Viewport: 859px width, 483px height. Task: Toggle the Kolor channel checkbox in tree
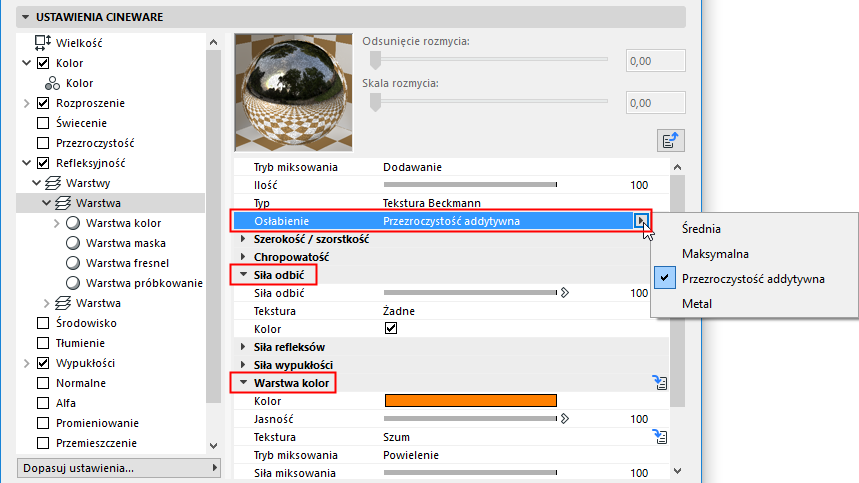[43, 63]
